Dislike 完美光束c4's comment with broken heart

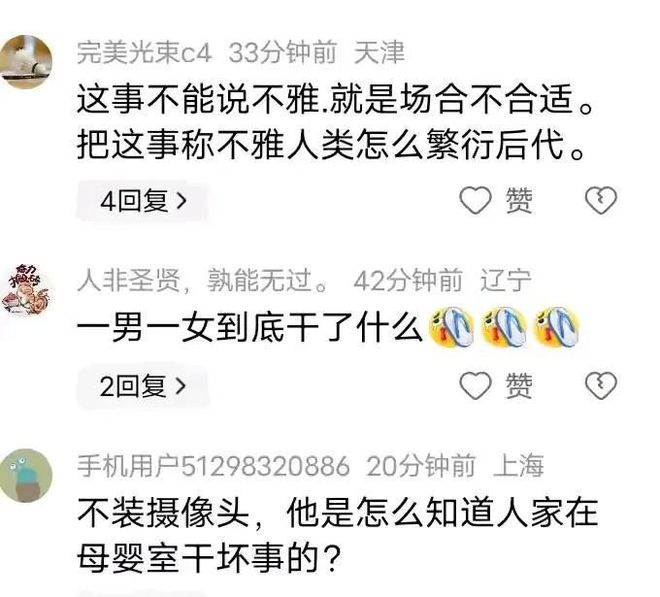pos(601,200)
